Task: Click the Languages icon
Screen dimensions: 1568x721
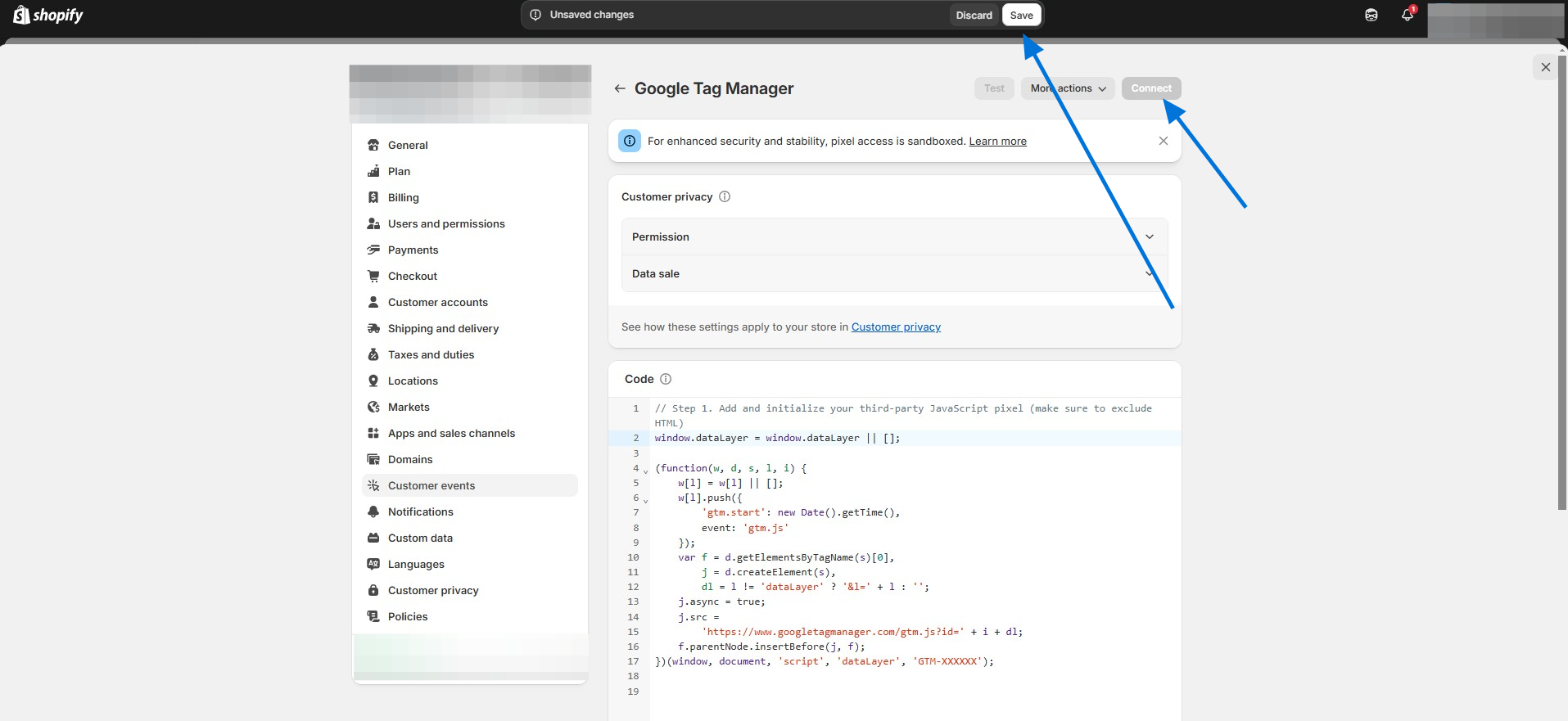Action: pyautogui.click(x=373, y=564)
